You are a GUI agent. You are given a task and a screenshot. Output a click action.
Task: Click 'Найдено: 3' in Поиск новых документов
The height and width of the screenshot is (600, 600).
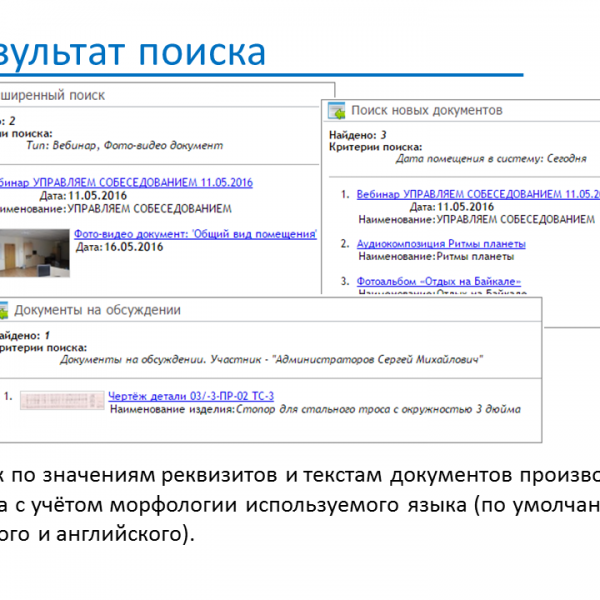click(x=357, y=134)
